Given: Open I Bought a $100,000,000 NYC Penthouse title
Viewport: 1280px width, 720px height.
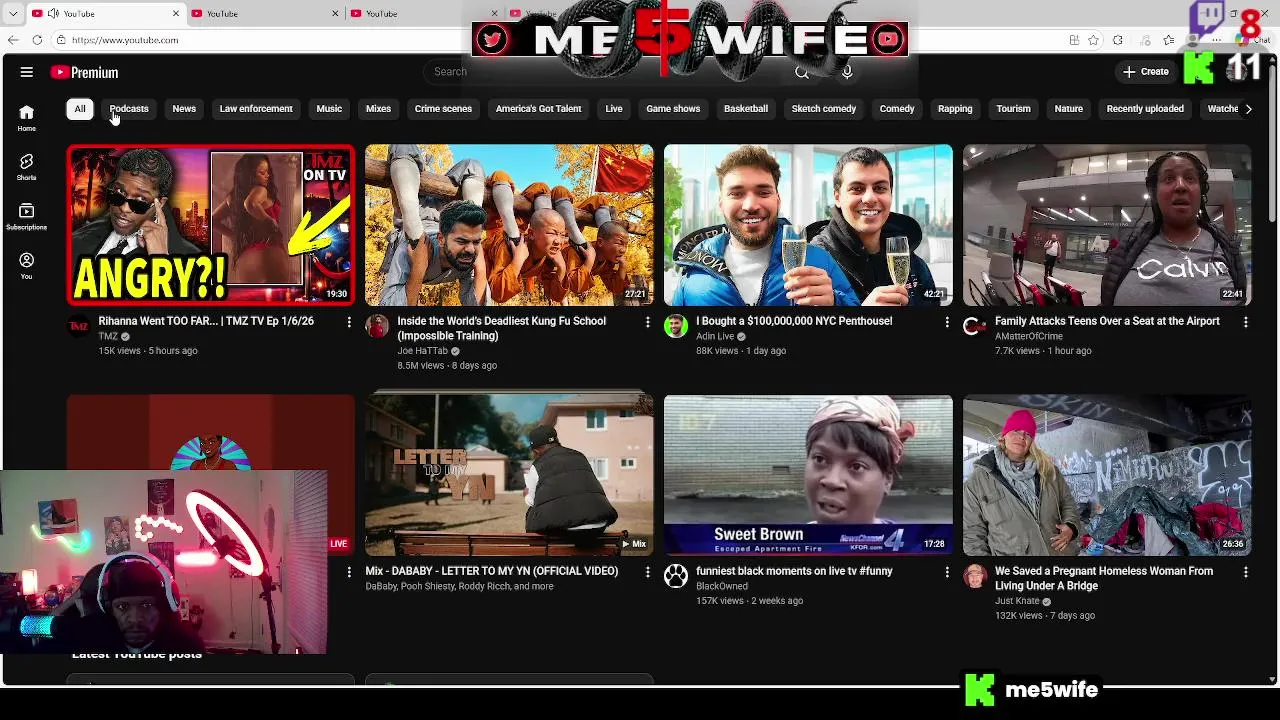Looking at the screenshot, I should click(794, 321).
